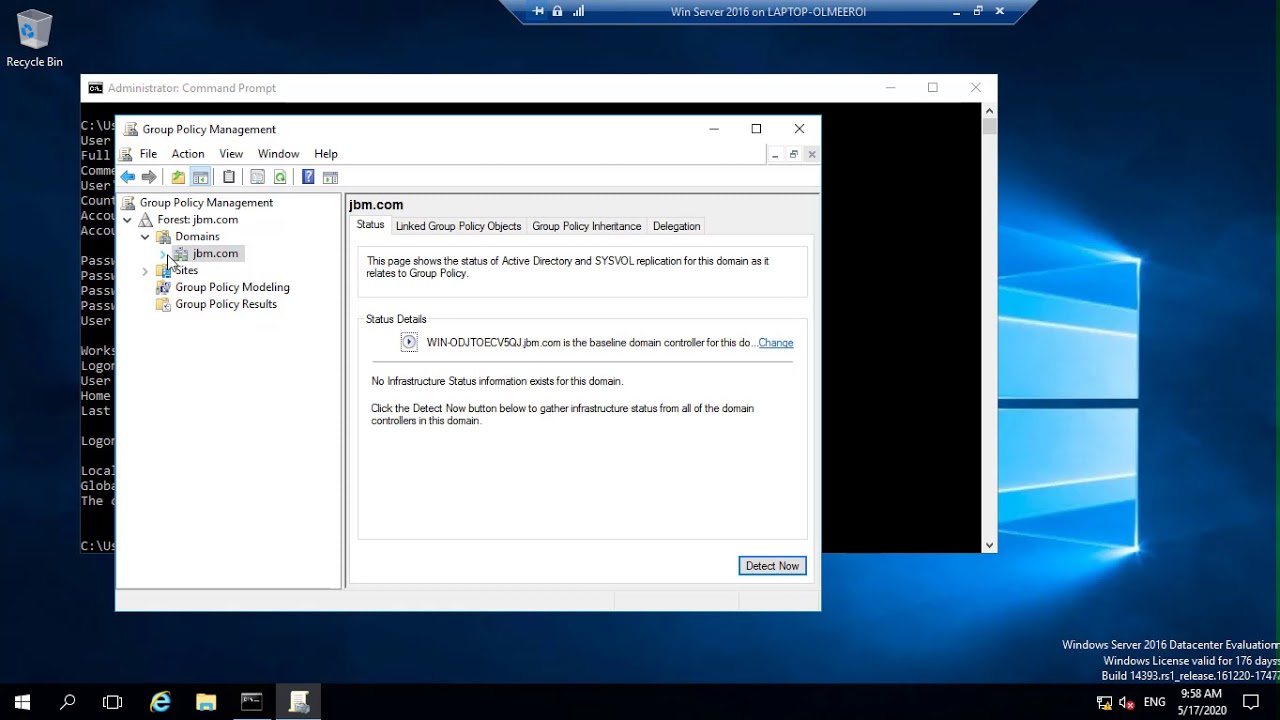This screenshot has width=1280, height=720.
Task: Collapse the Domains node
Action: click(145, 237)
